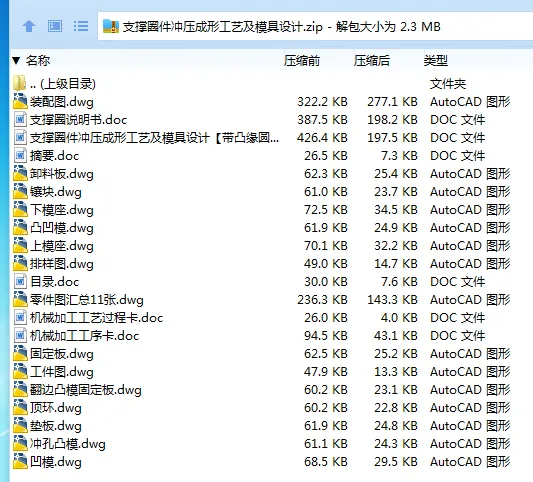The height and width of the screenshot is (482, 533).
Task: Click file name 机械加工工艺过程卡.doc
Action: [97, 318]
